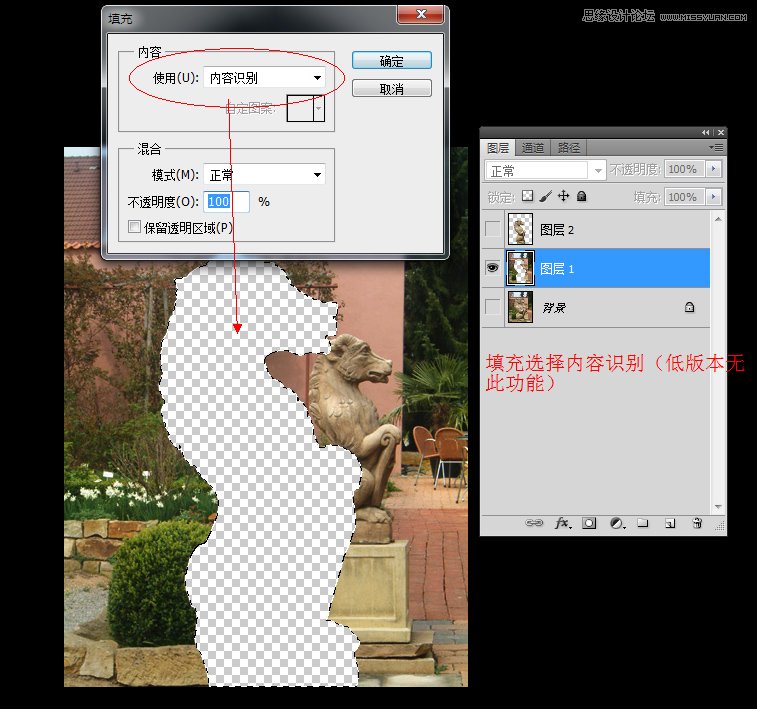Click the custom pattern swatch
Screen dimensions: 757x709
(300, 108)
